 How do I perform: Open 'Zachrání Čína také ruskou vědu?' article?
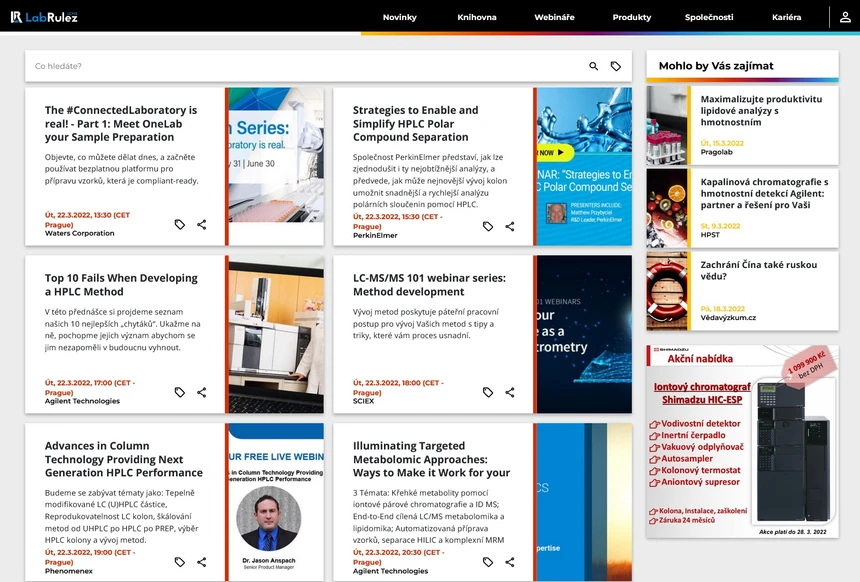[x=759, y=270]
